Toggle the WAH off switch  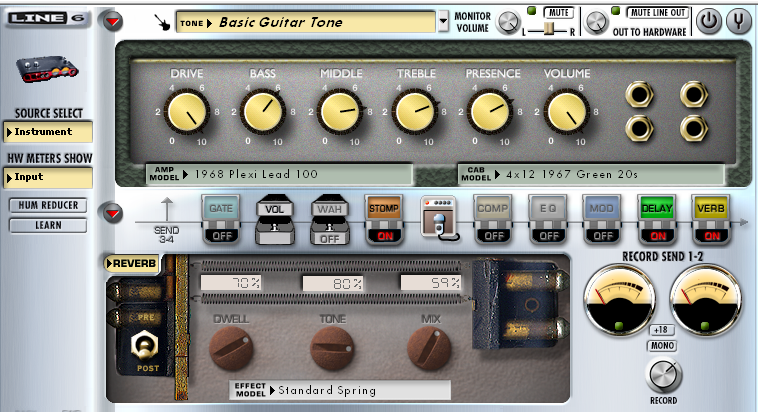(329, 238)
